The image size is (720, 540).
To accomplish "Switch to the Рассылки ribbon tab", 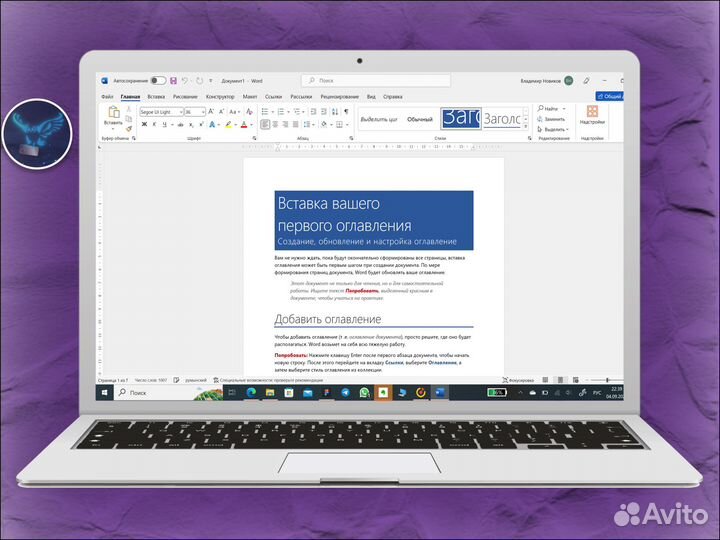I will pos(301,97).
